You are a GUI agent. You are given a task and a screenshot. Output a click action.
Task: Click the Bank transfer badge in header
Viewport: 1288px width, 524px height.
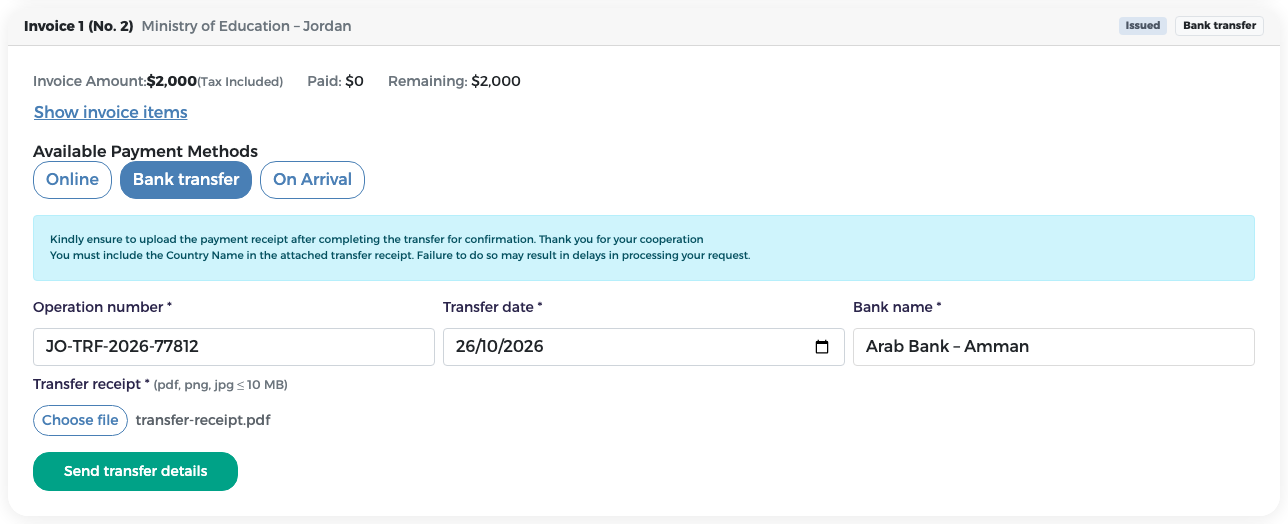point(1219,26)
